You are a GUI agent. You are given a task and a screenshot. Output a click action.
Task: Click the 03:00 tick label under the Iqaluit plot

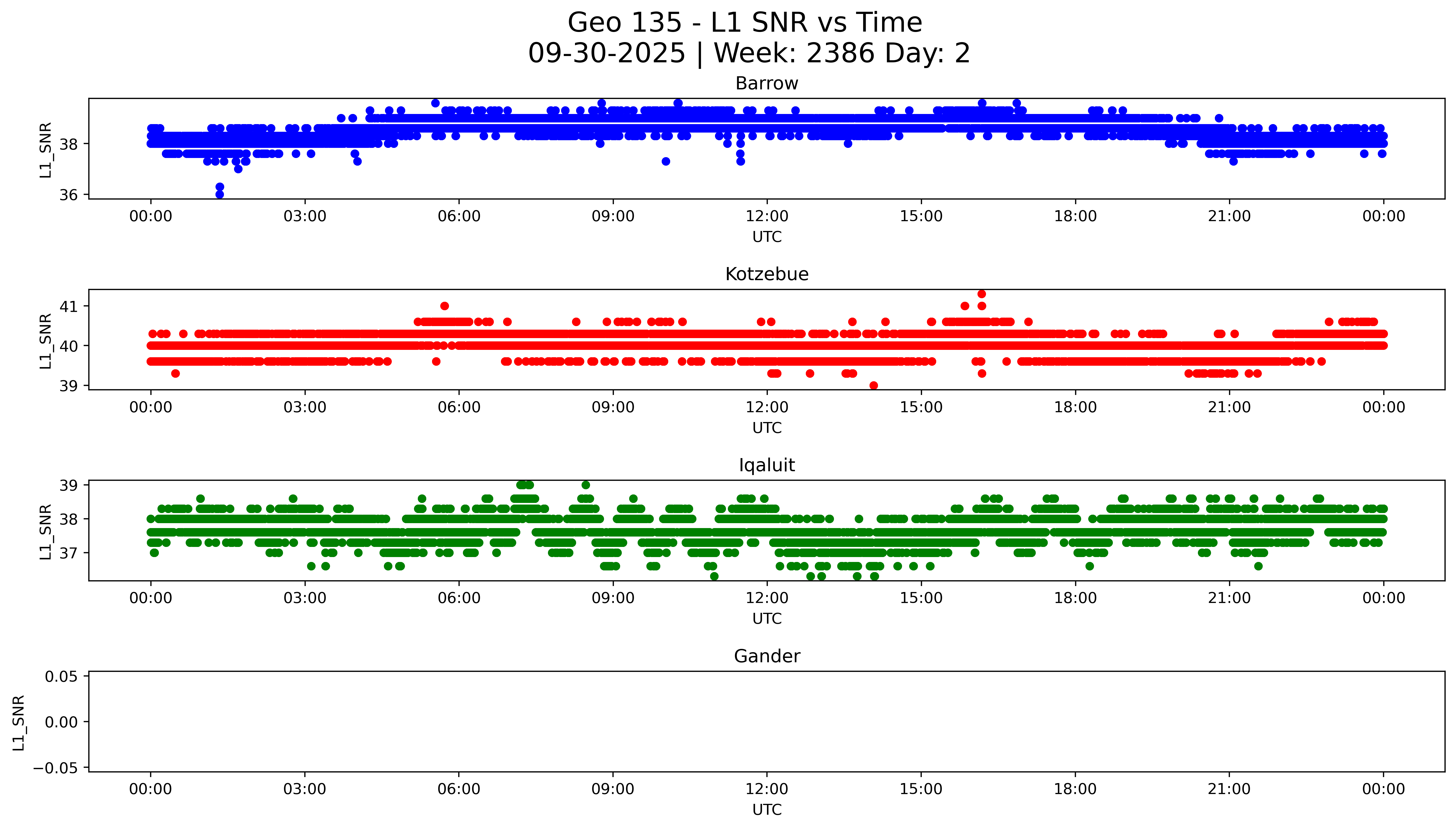tap(305, 598)
